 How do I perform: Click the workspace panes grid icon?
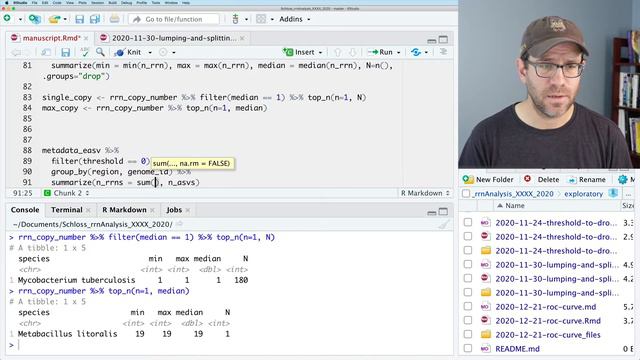click(261, 19)
